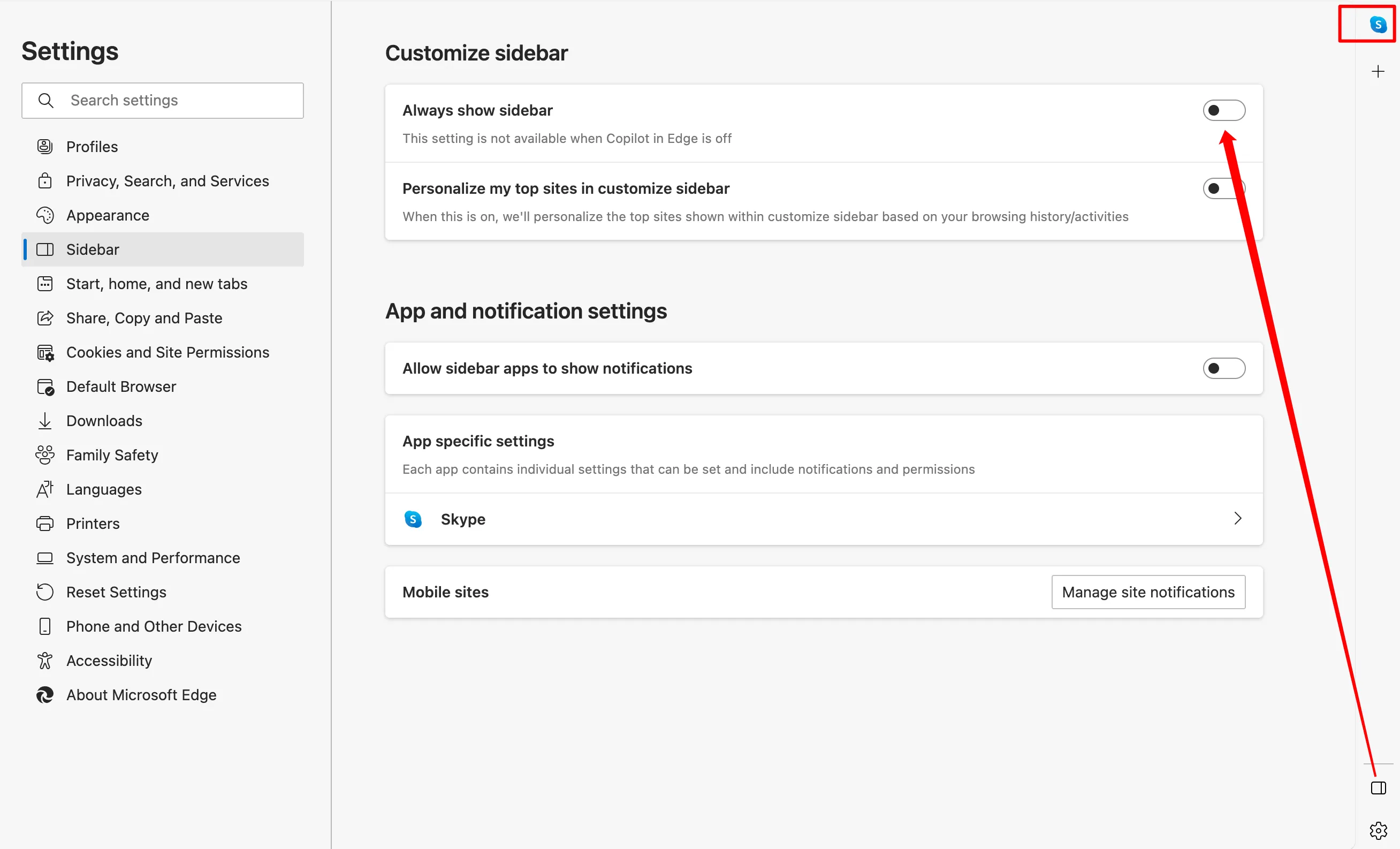
Task: Open the Skype app in the right sidebar
Action: click(x=1378, y=24)
